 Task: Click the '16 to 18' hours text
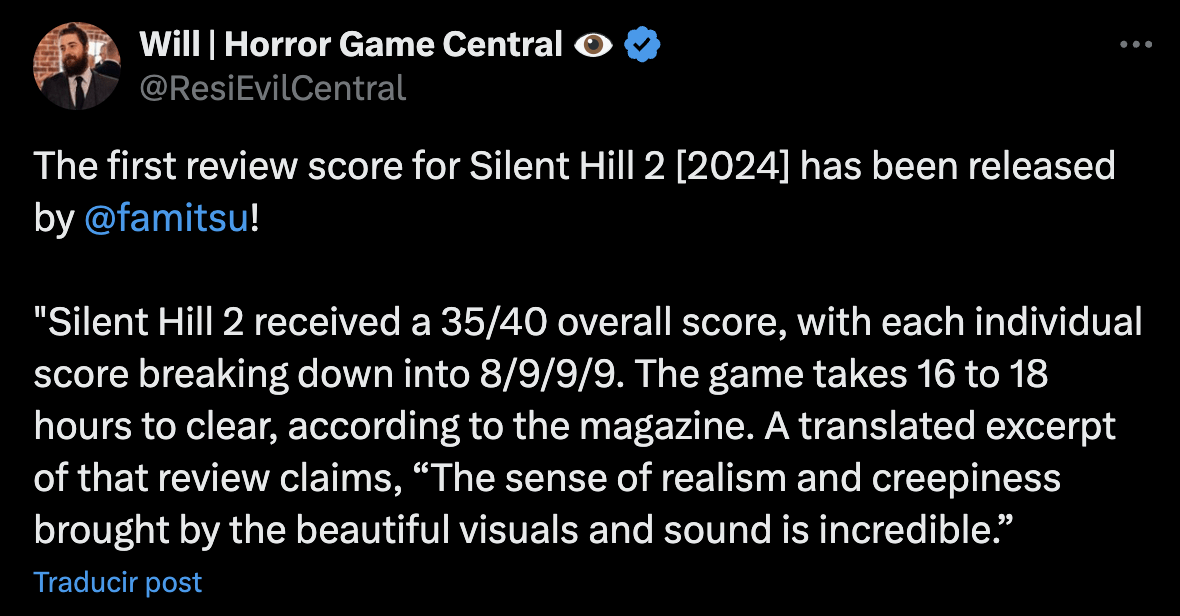(982, 374)
